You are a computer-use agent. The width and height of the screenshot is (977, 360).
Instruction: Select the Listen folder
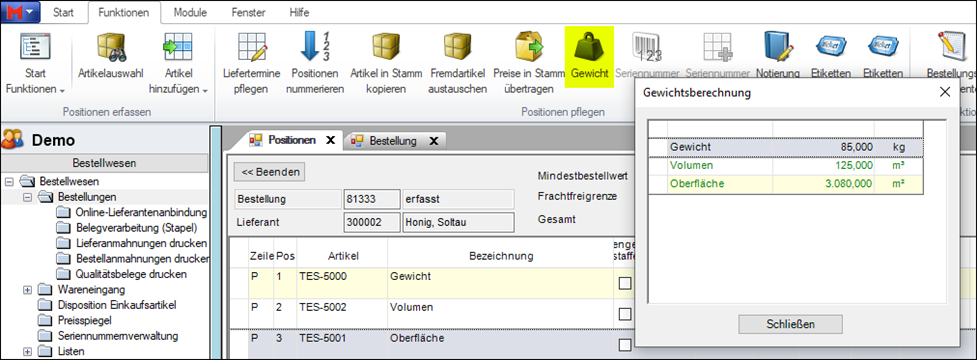(x=70, y=351)
